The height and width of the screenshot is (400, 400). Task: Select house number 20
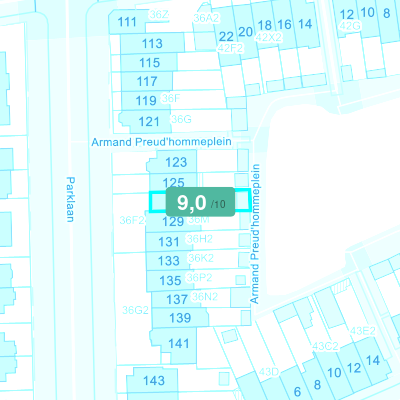(245, 32)
